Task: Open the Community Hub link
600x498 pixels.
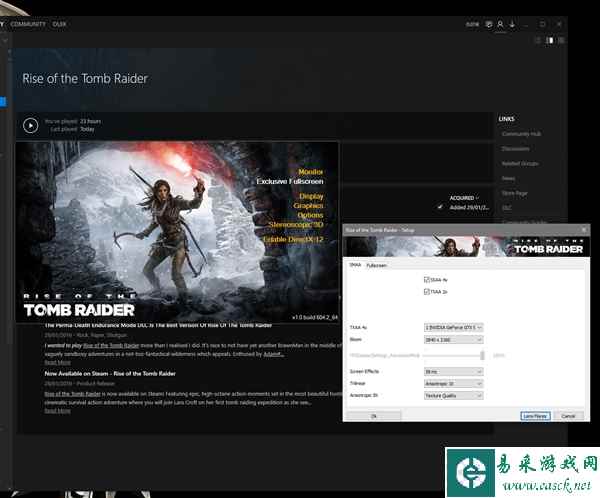Action: tap(521, 134)
